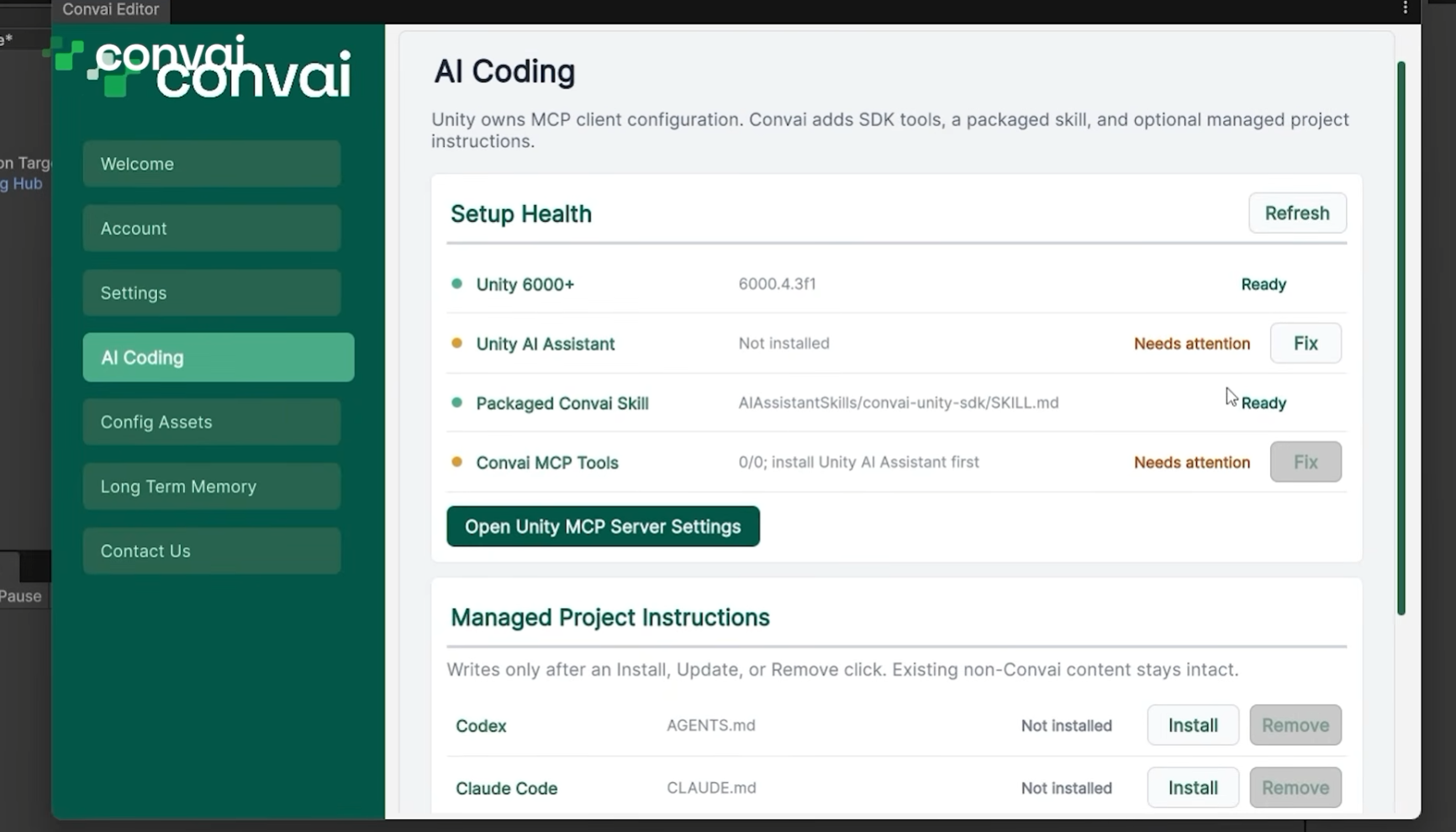Open the Settings sidebar item
Screen dimensions: 1456x832
click(x=212, y=293)
